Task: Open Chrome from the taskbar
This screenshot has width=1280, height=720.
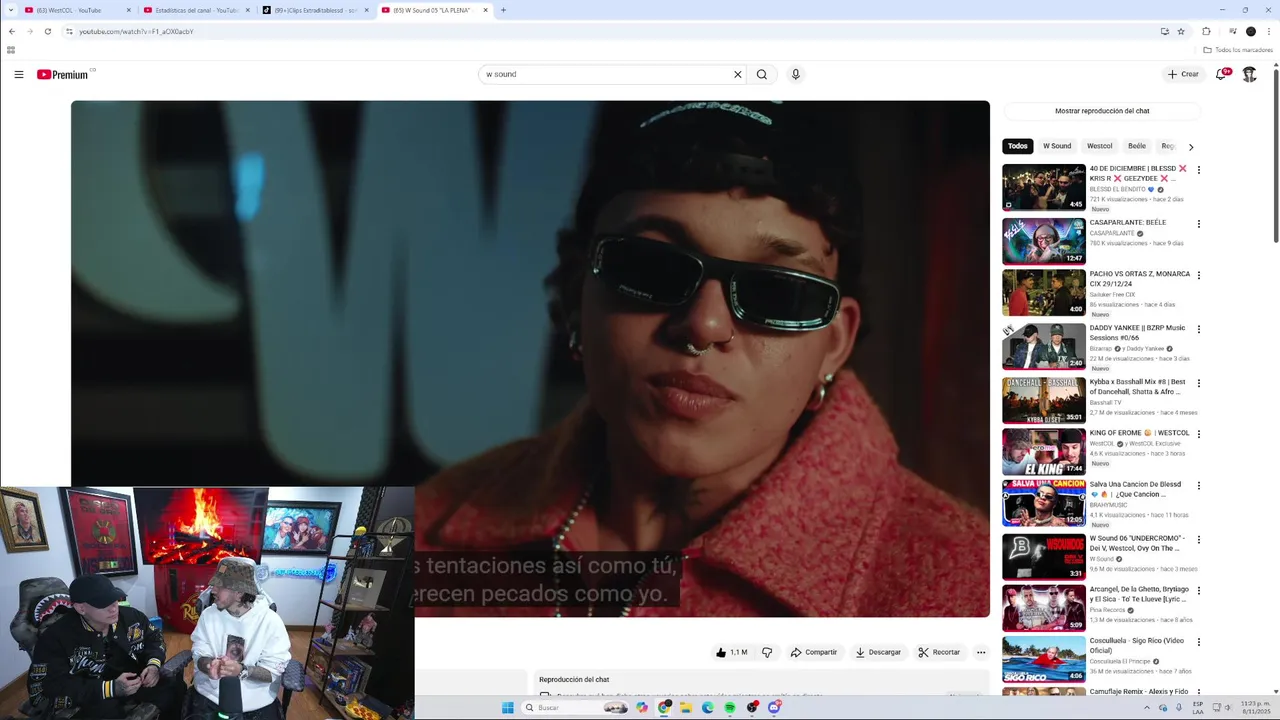Action: point(664,707)
